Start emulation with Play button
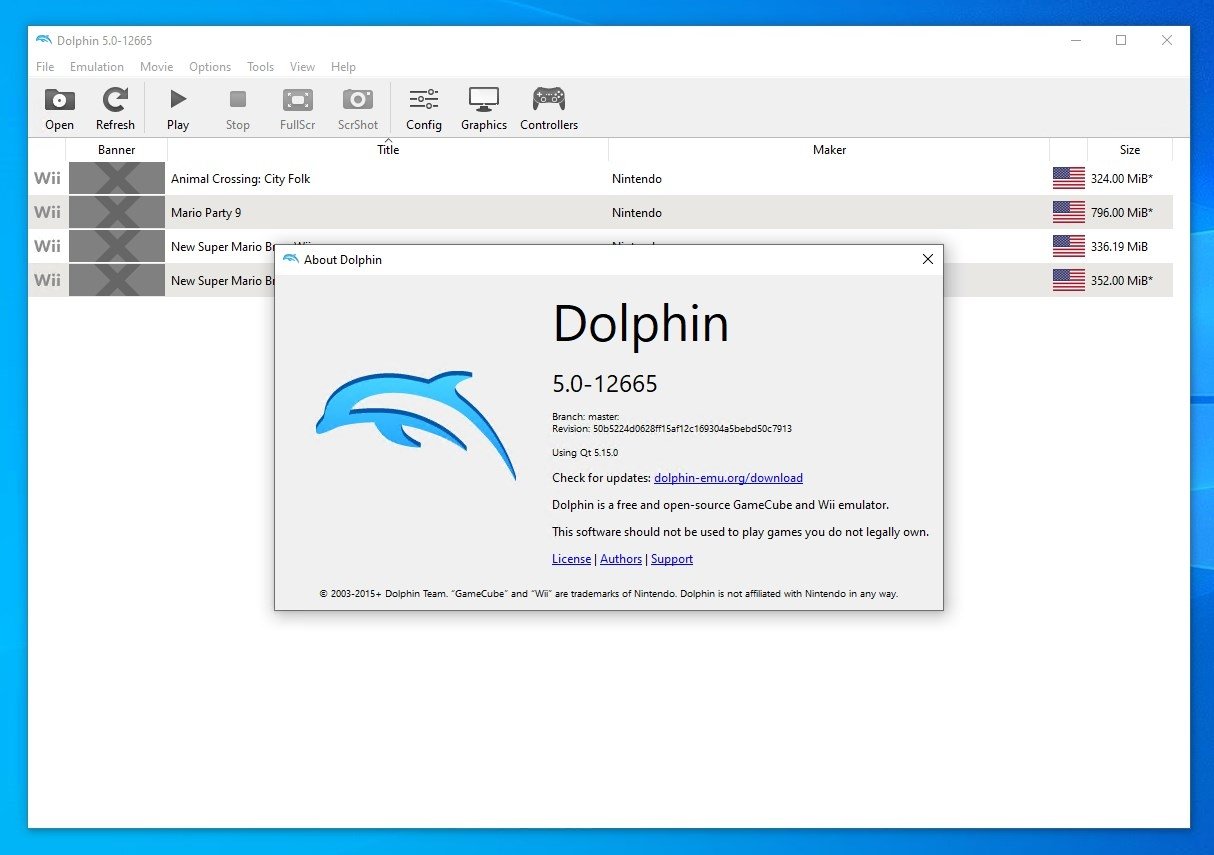Screen dimensions: 1214x855 click(178, 100)
